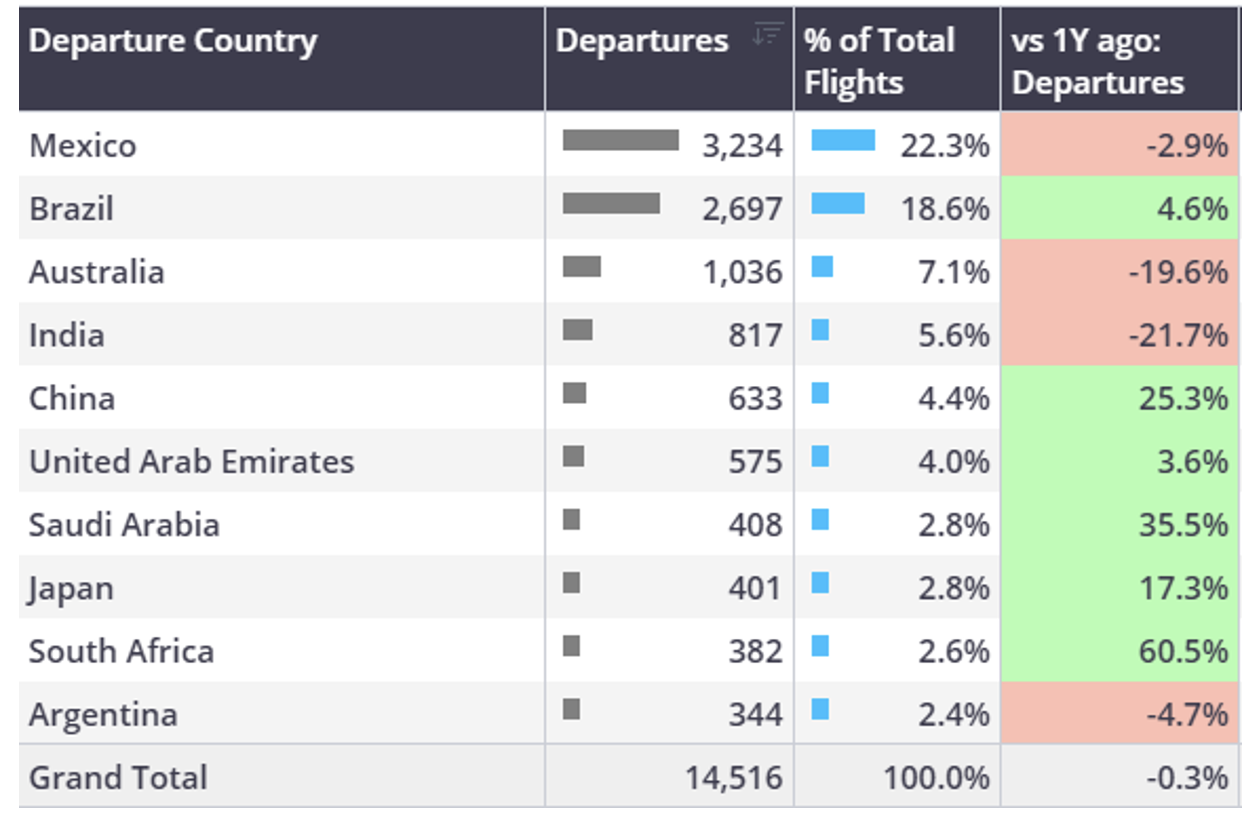Click the sort icon in Departures header
The height and width of the screenshot is (816, 1258).
click(767, 34)
